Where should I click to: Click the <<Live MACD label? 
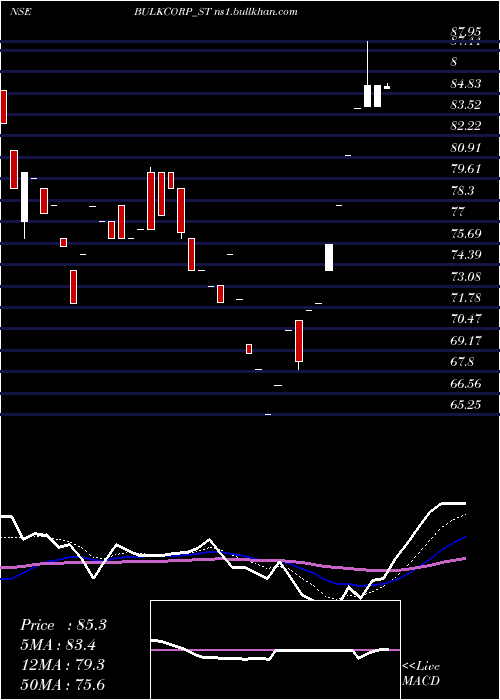(x=421, y=673)
